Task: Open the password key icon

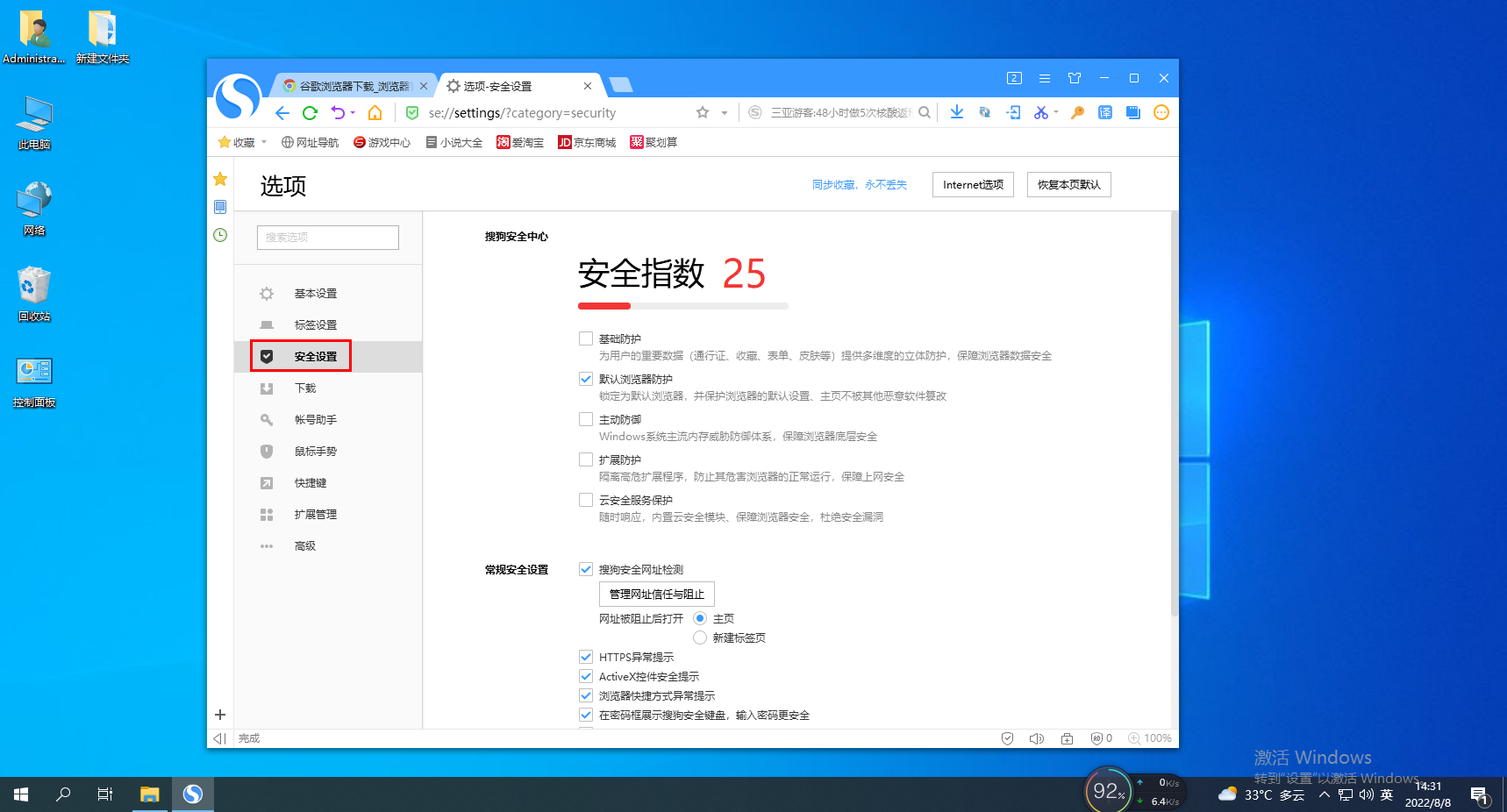Action: (x=1077, y=112)
